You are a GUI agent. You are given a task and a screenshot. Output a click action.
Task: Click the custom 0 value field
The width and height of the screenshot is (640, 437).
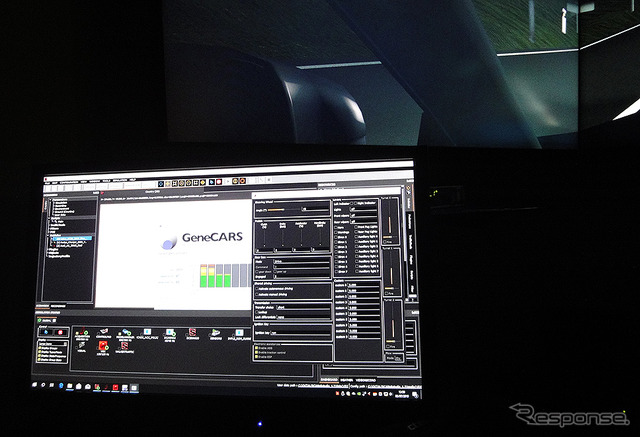click(364, 285)
